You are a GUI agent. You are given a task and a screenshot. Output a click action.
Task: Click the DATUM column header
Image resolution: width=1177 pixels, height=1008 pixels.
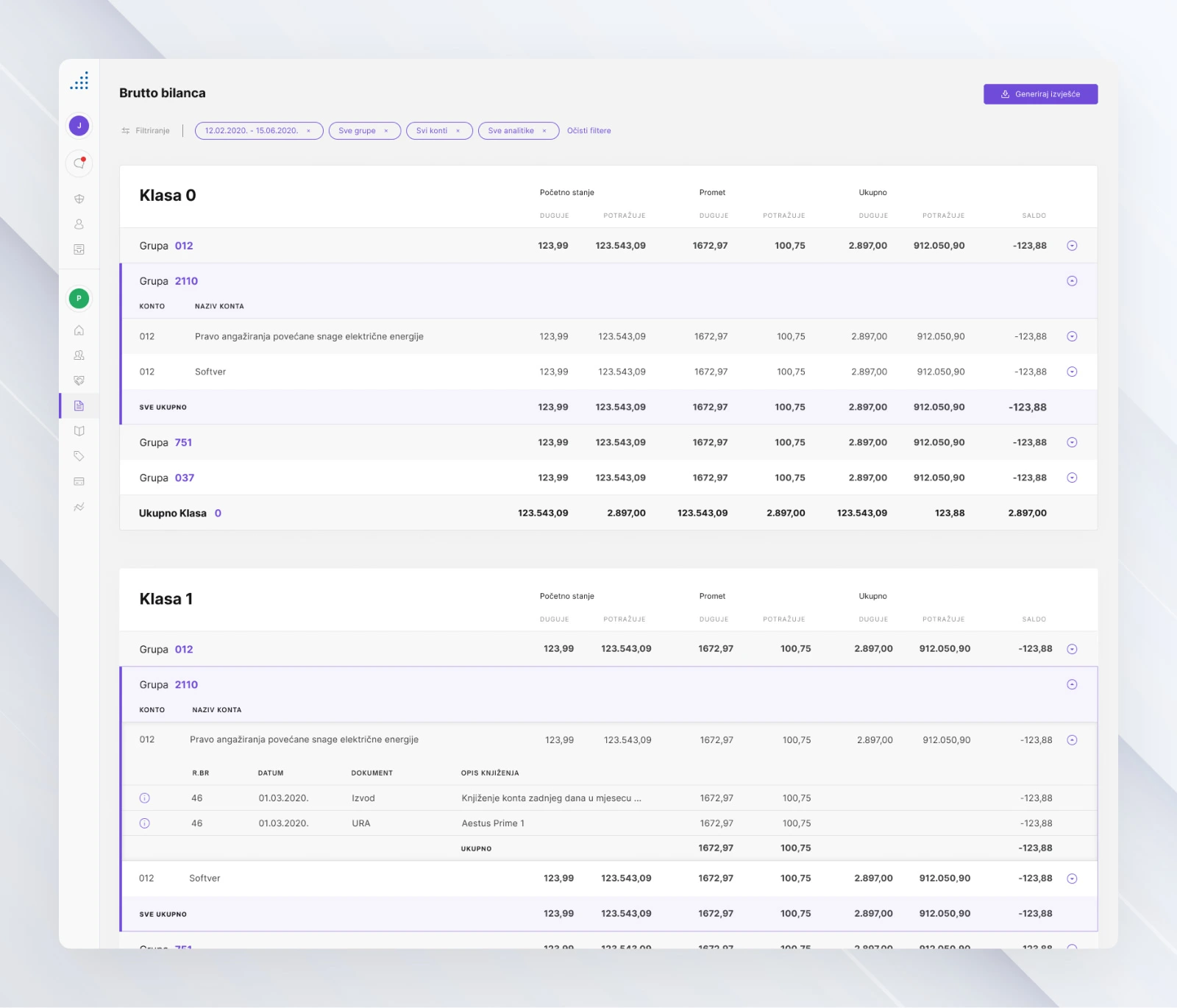point(271,773)
